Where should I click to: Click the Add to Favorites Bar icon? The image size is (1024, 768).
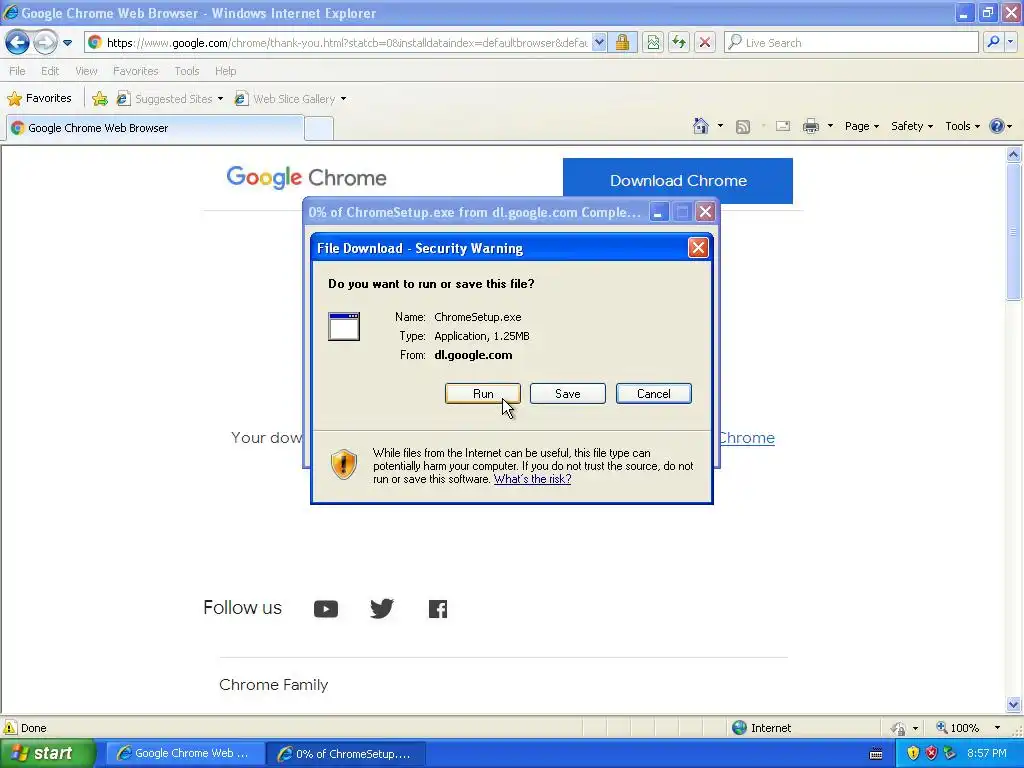point(99,99)
